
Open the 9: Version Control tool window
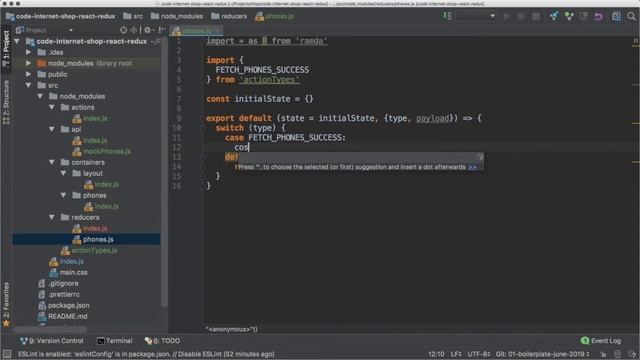point(52,341)
